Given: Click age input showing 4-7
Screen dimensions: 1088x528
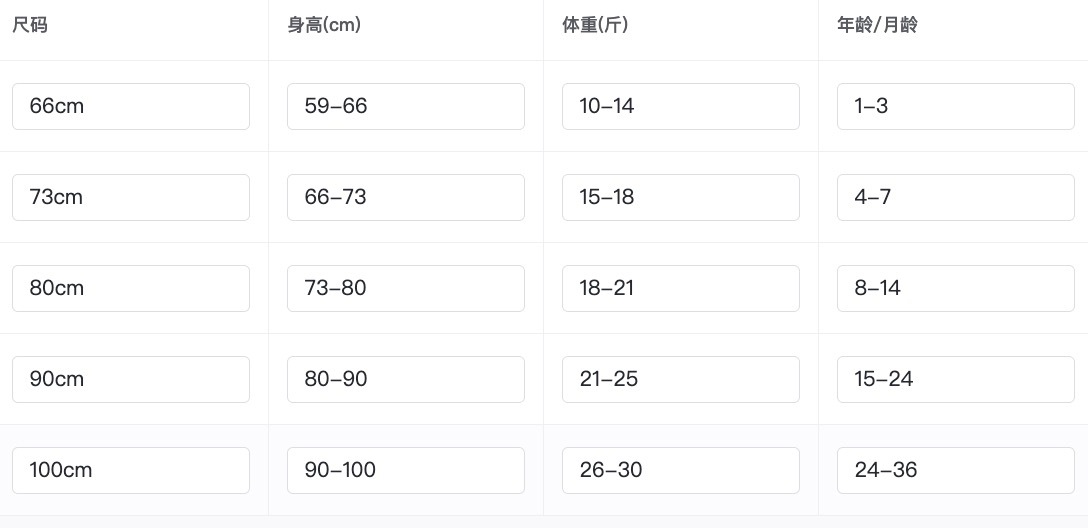Looking at the screenshot, I should coord(955,197).
